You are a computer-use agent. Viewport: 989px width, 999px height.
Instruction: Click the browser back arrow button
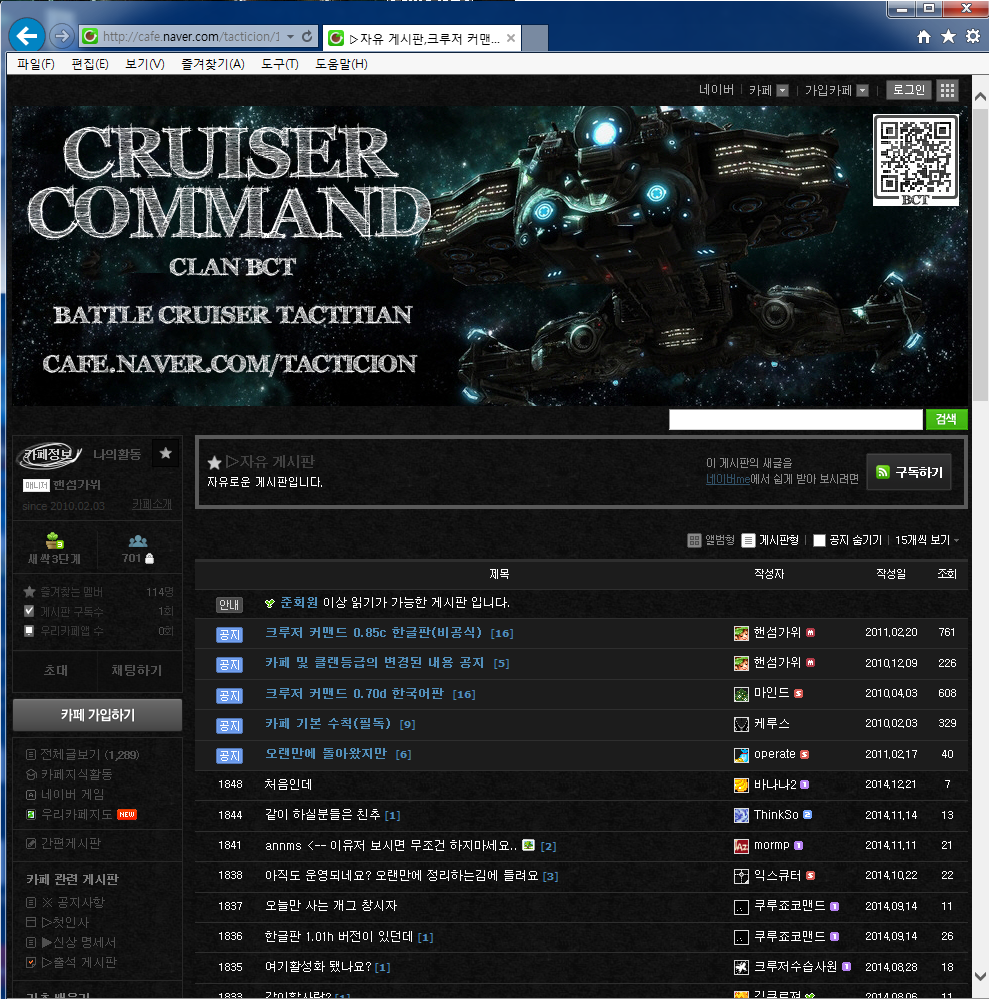point(27,36)
